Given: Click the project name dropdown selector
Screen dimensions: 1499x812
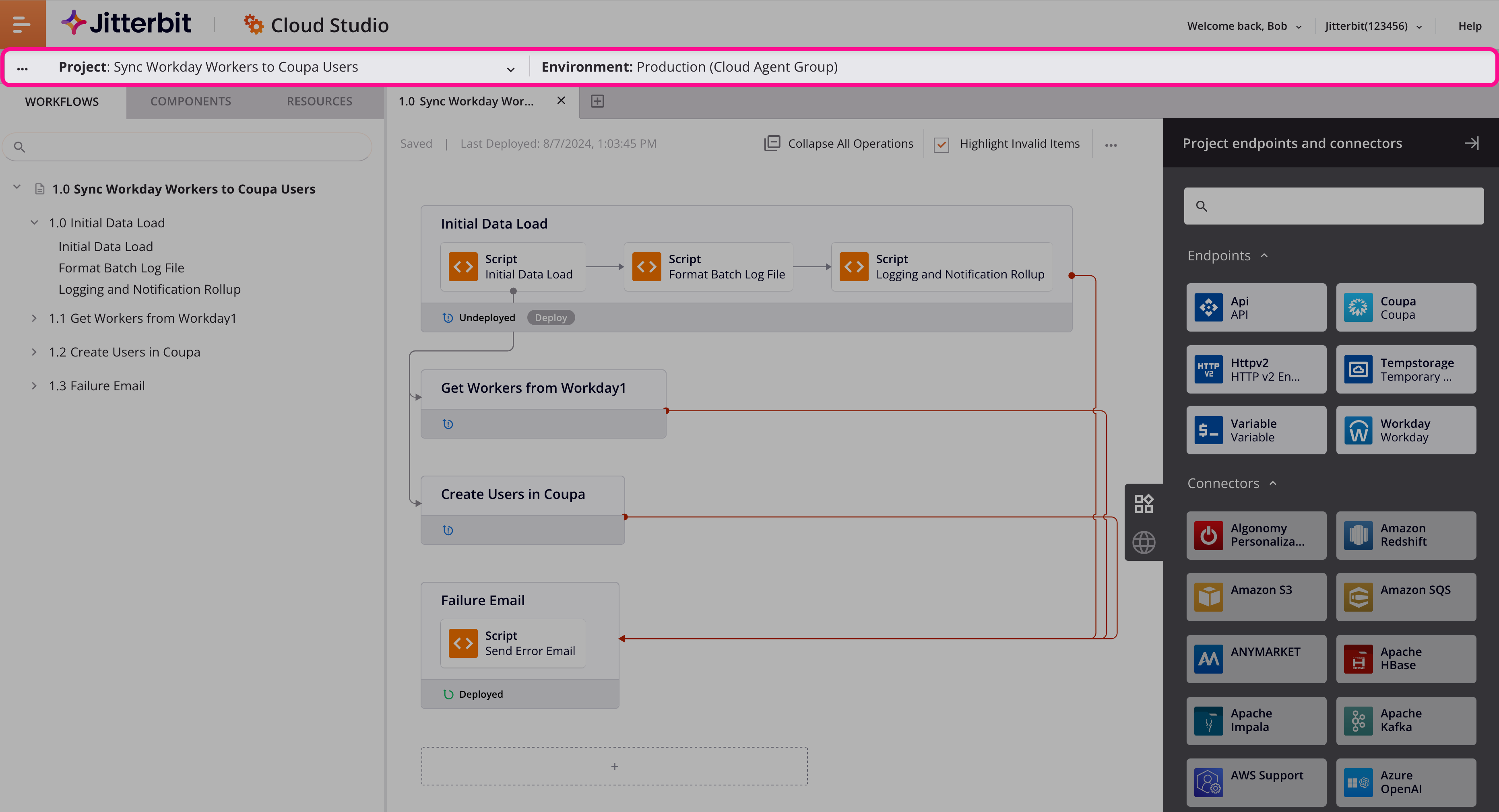Looking at the screenshot, I should 510,67.
